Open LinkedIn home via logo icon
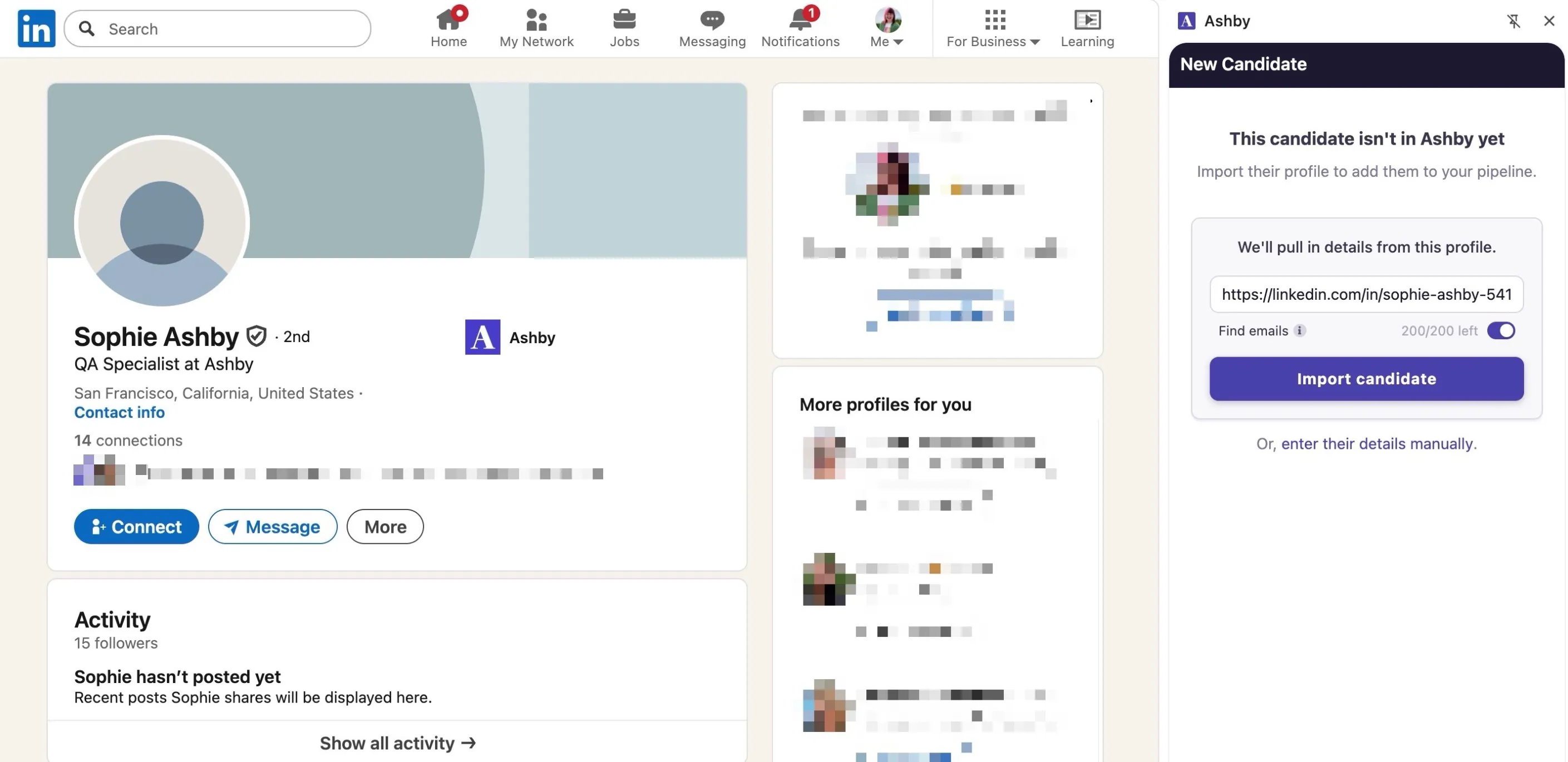The height and width of the screenshot is (762, 1568). pyautogui.click(x=37, y=28)
